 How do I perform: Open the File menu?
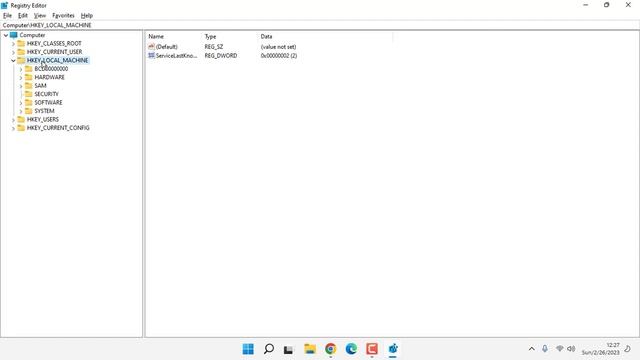[7, 16]
